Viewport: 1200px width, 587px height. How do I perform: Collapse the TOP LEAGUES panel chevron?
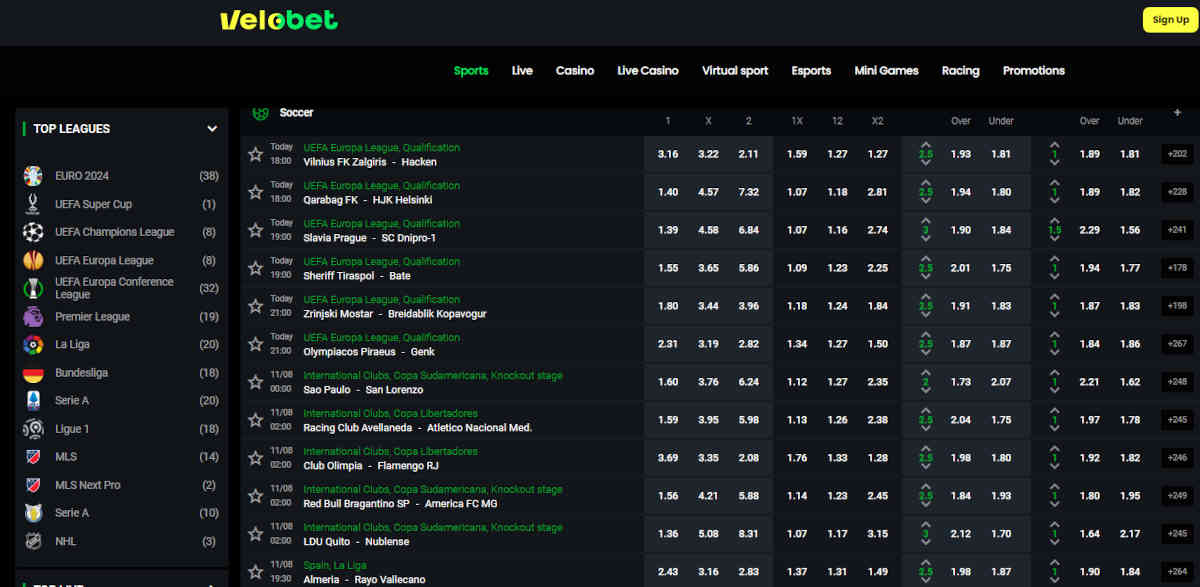click(212, 129)
